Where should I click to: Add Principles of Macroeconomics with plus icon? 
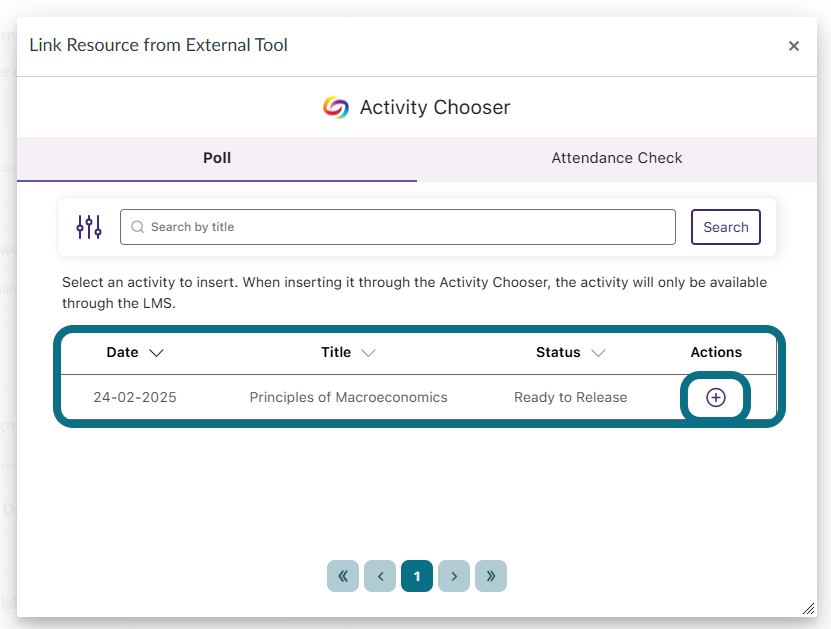716,397
